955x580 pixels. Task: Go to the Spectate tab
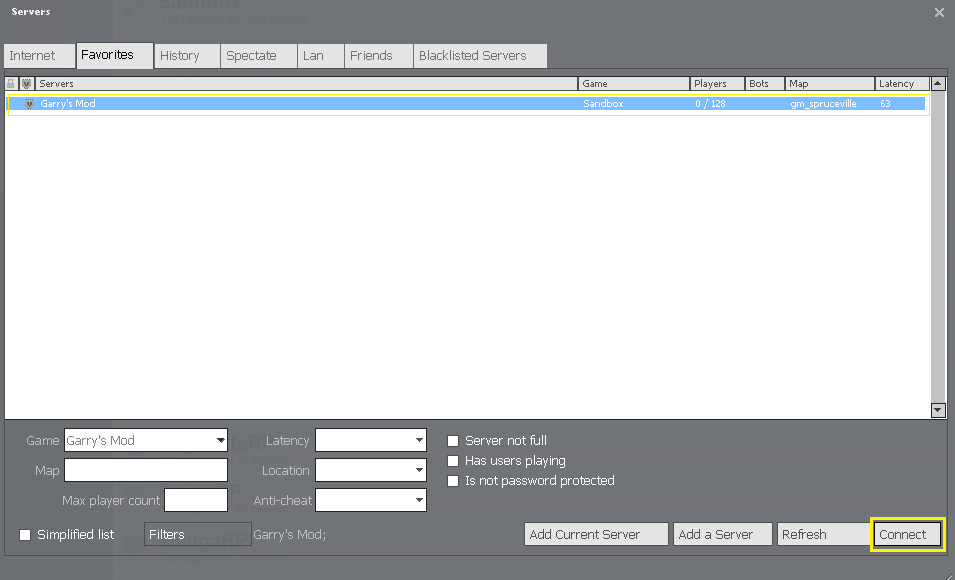(258, 55)
